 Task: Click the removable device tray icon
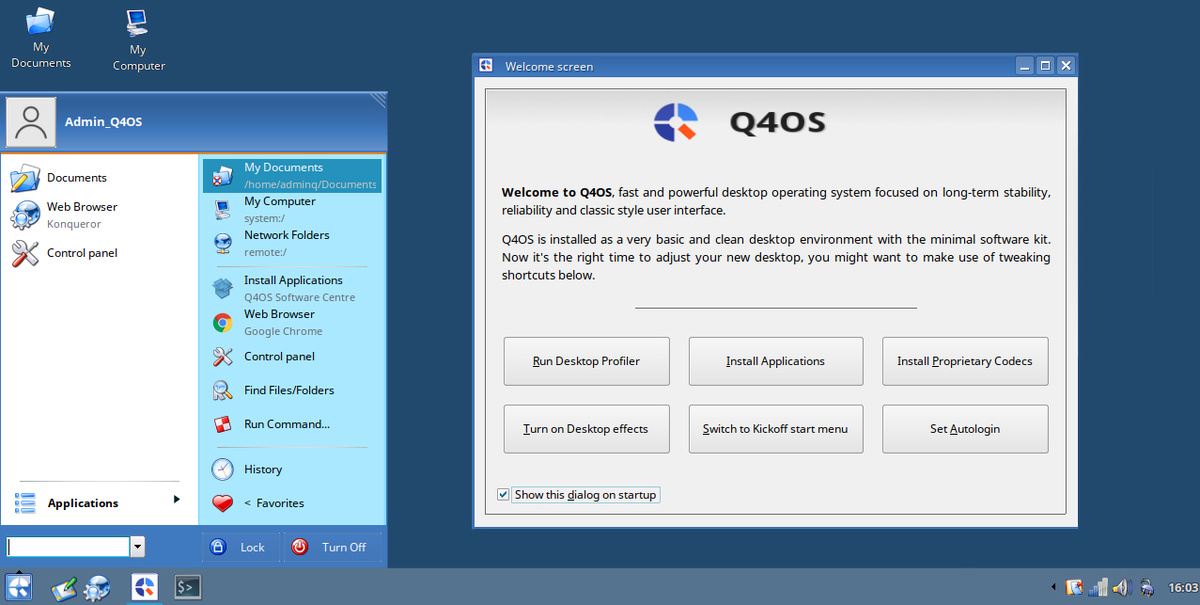[x=1146, y=587]
